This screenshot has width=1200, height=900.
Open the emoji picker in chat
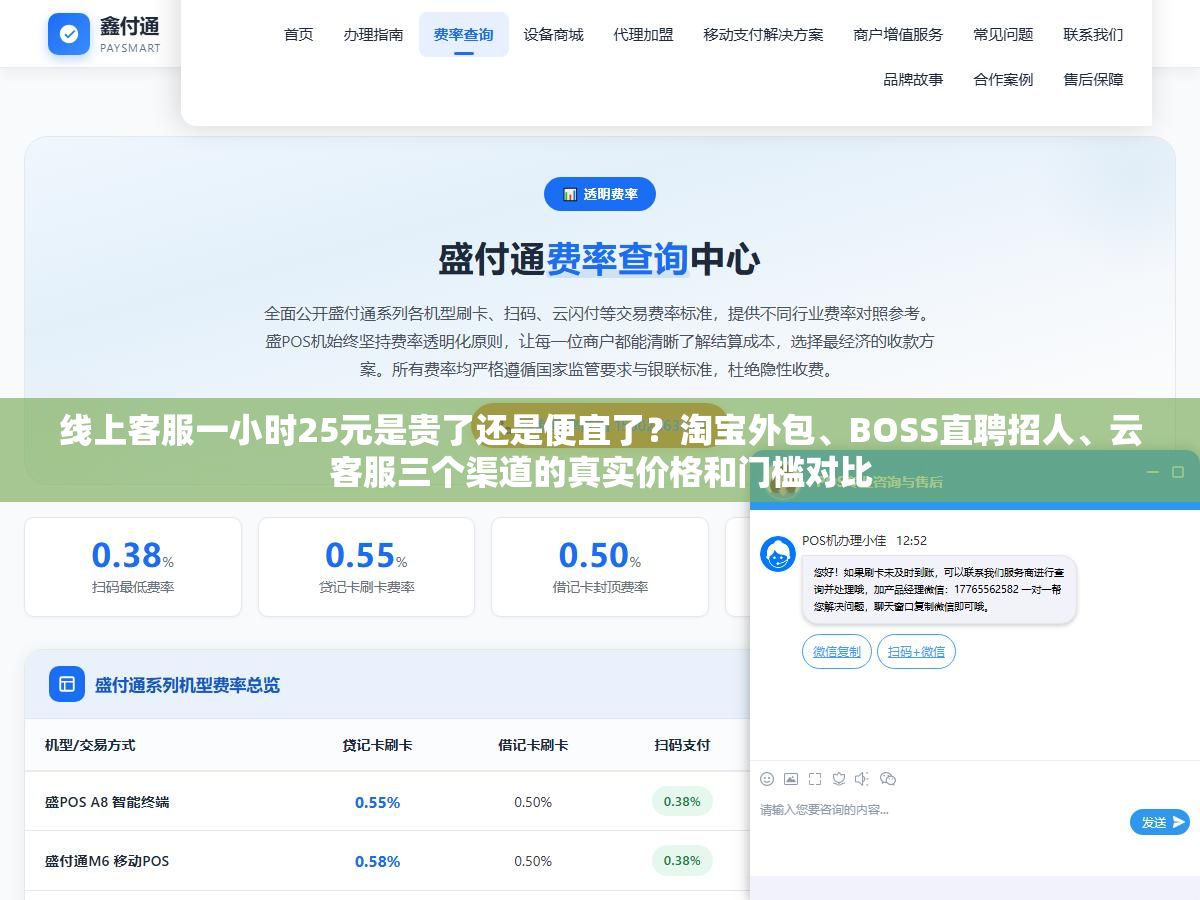pyautogui.click(x=767, y=778)
